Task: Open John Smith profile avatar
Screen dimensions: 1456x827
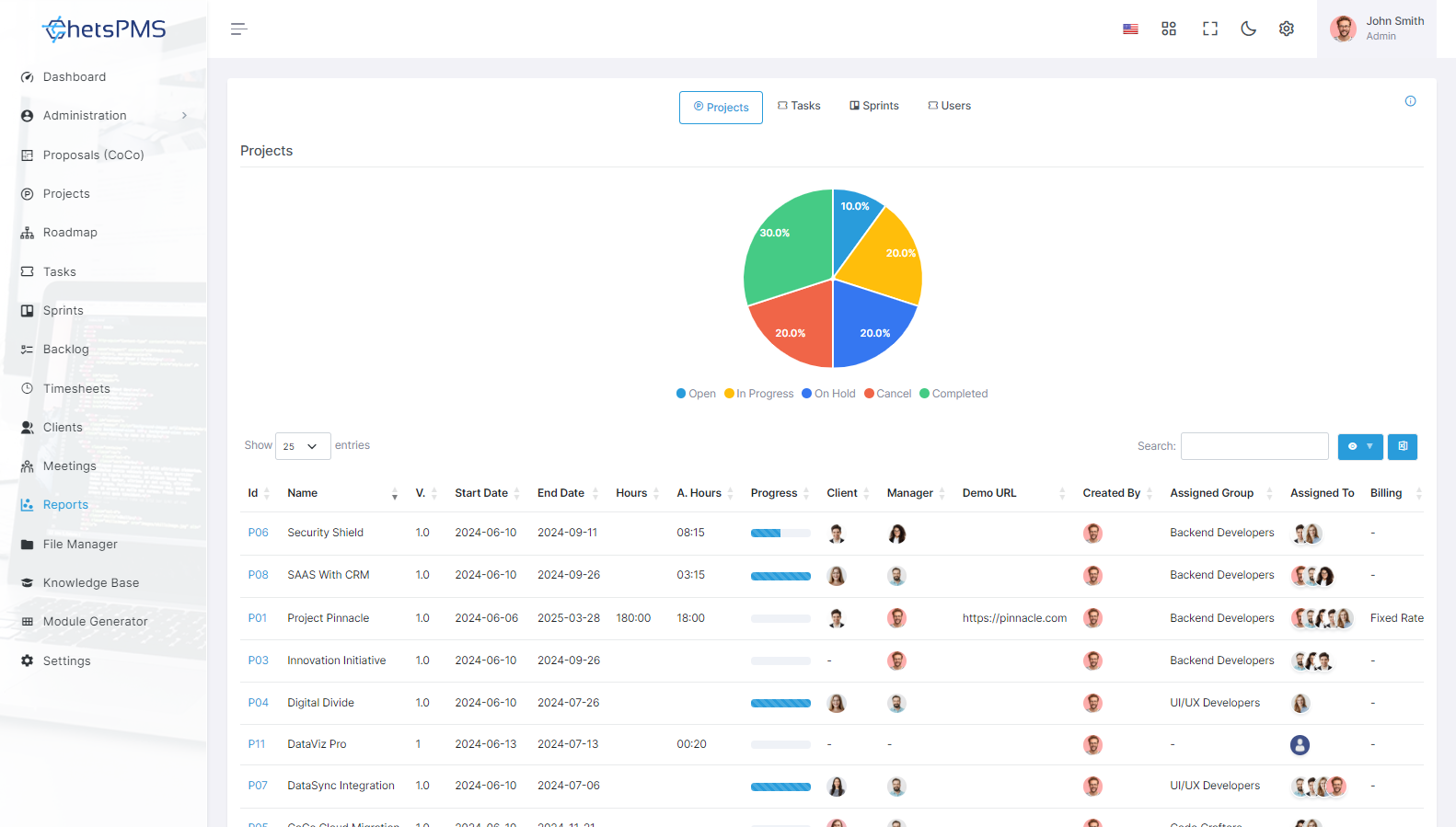Action: click(x=1343, y=29)
